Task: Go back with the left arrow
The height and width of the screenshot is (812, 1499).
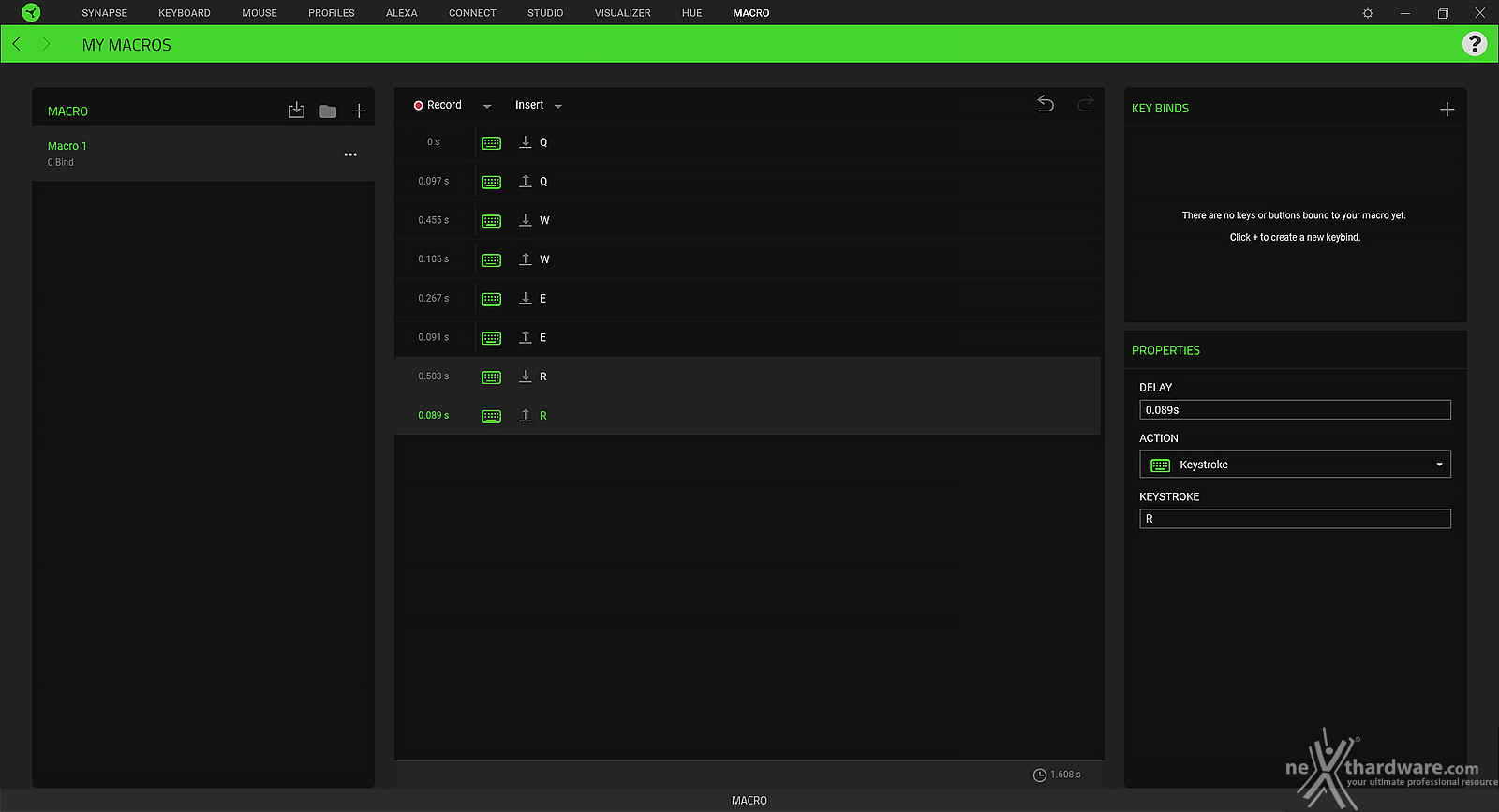Action: pos(16,44)
